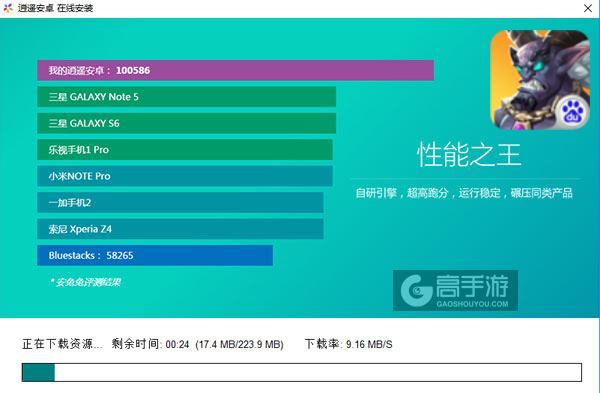Click the Baidu paw badge on the game icon
This screenshot has height=393, width=600.
572,113
